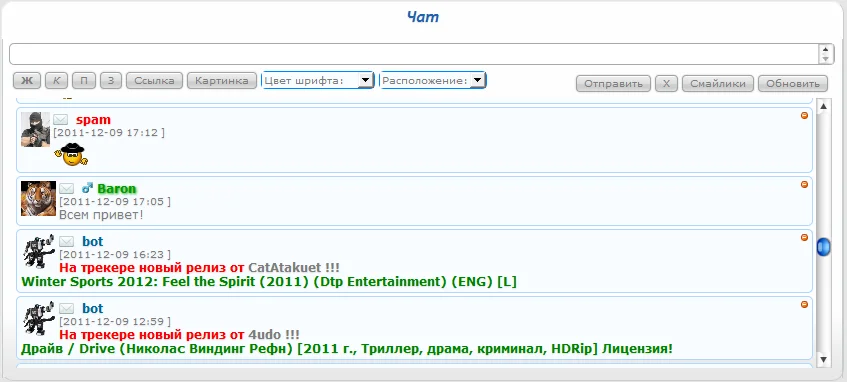Open the Смайлики smiley panel
This screenshot has height=382, width=847.
718,84
